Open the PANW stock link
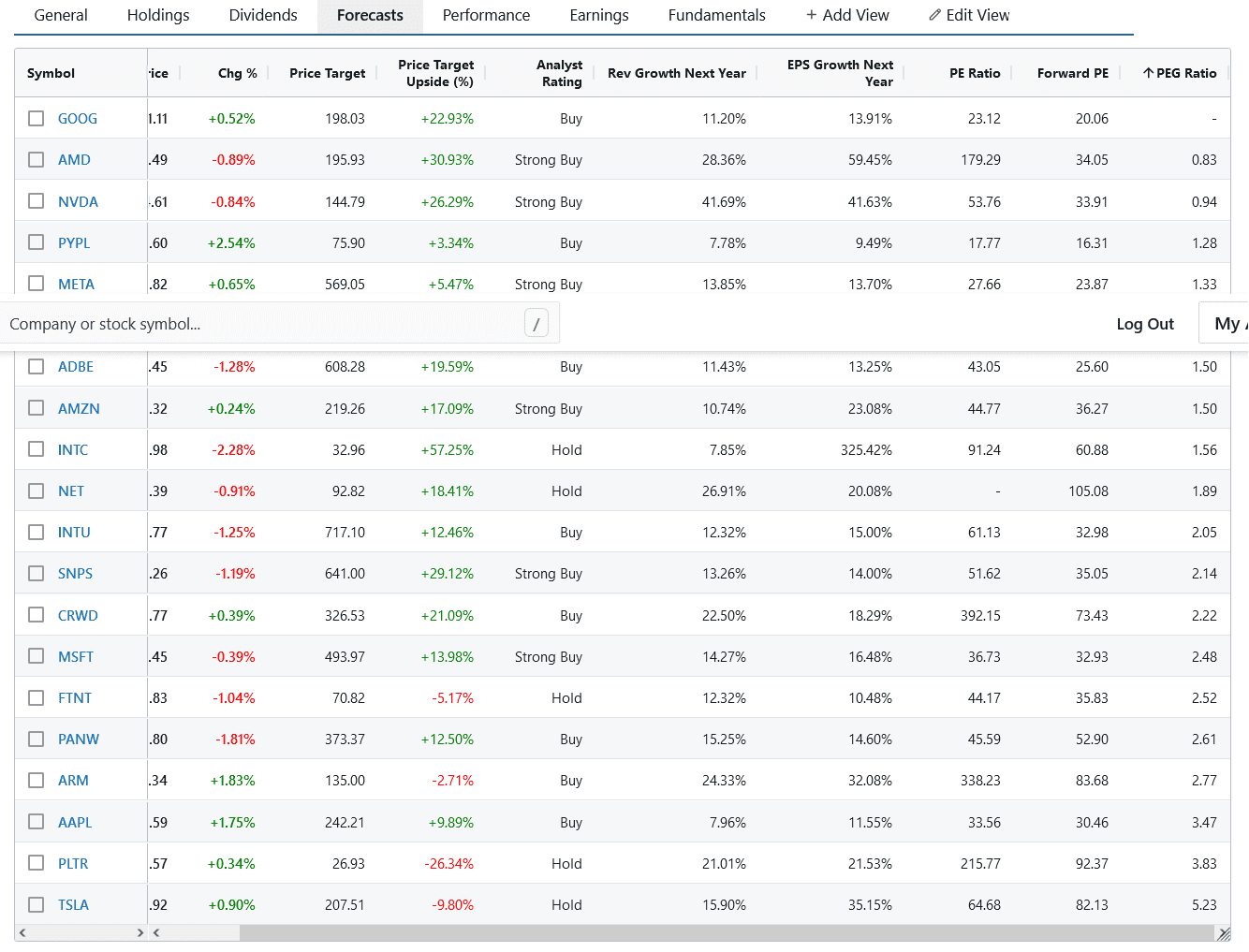The image size is (1249, 952). point(79,740)
